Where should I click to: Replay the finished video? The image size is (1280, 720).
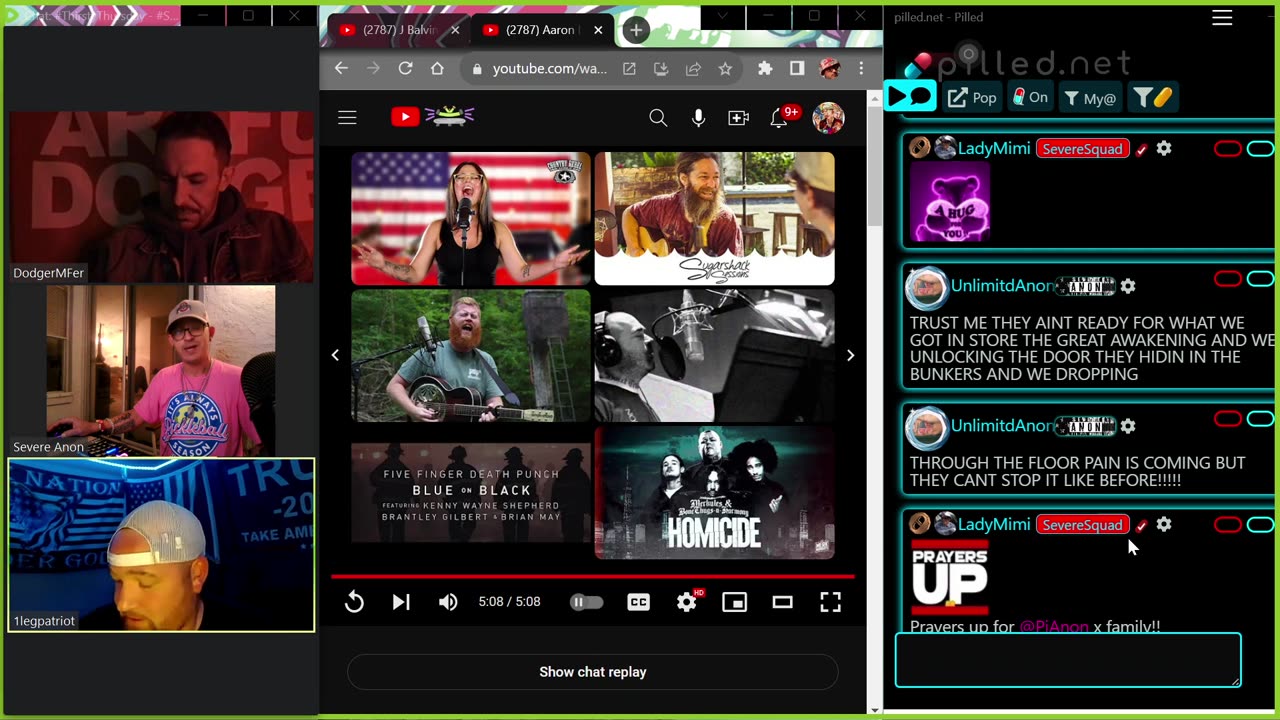(x=354, y=602)
